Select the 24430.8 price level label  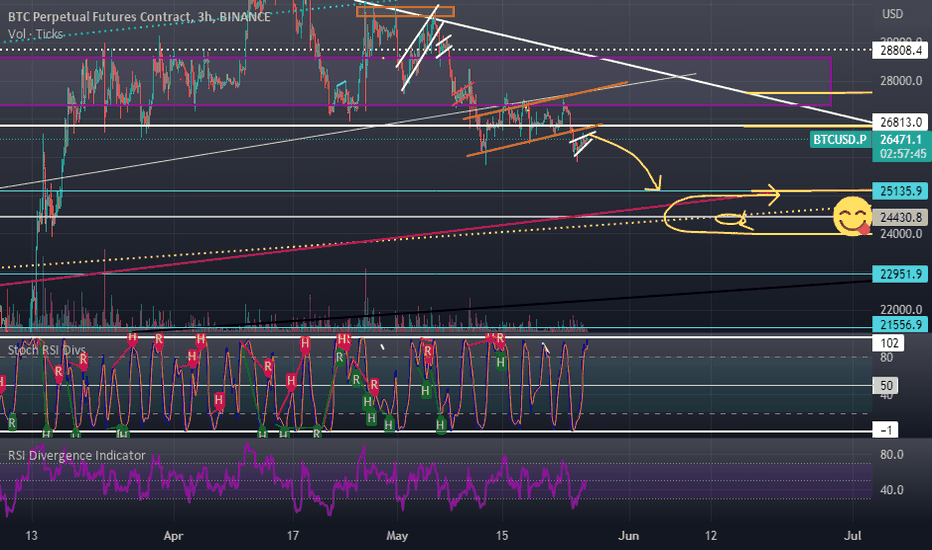click(901, 218)
